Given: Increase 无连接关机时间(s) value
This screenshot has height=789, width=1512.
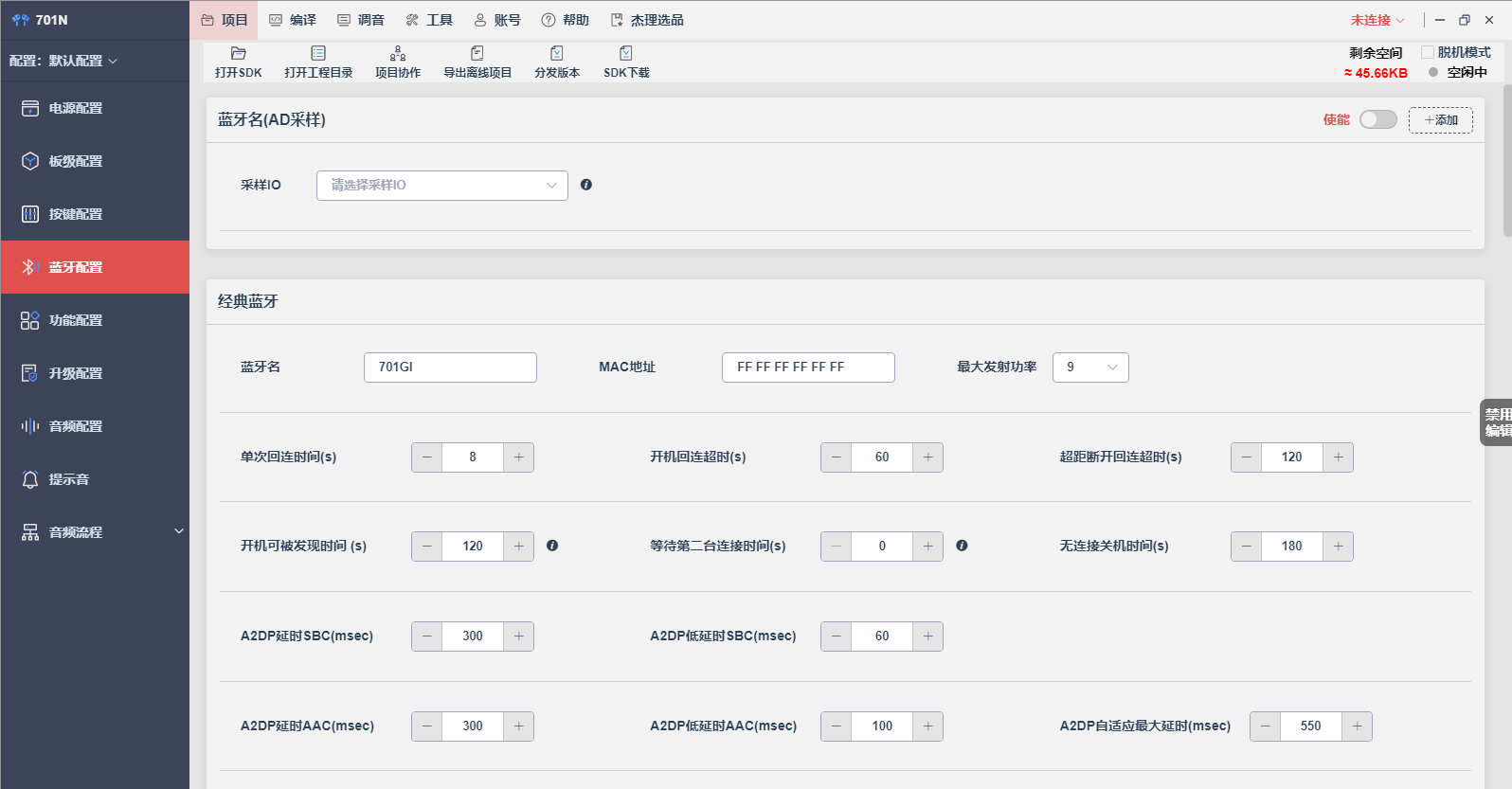Looking at the screenshot, I should click(x=1339, y=547).
